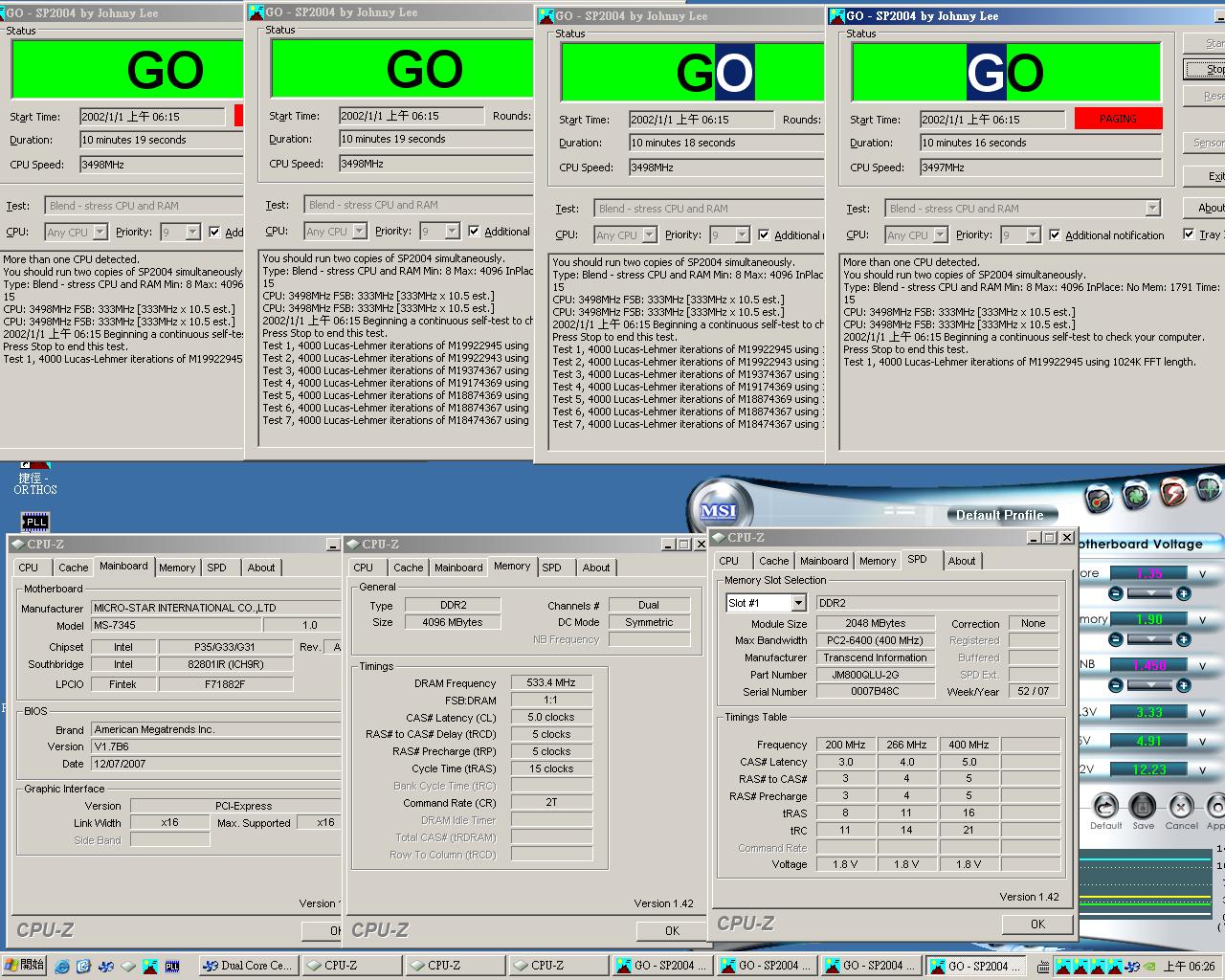Open the Priority dropdown in the leftmost SP2004 window
This screenshot has width=1225, height=980.
pos(192,232)
